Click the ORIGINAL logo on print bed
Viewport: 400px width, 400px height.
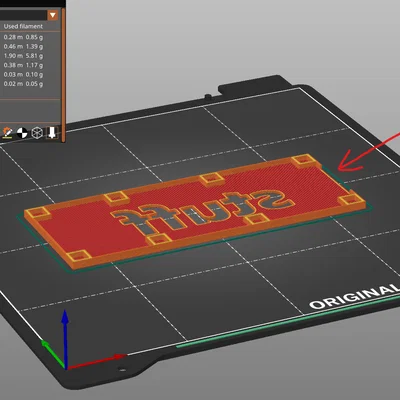click(x=355, y=296)
